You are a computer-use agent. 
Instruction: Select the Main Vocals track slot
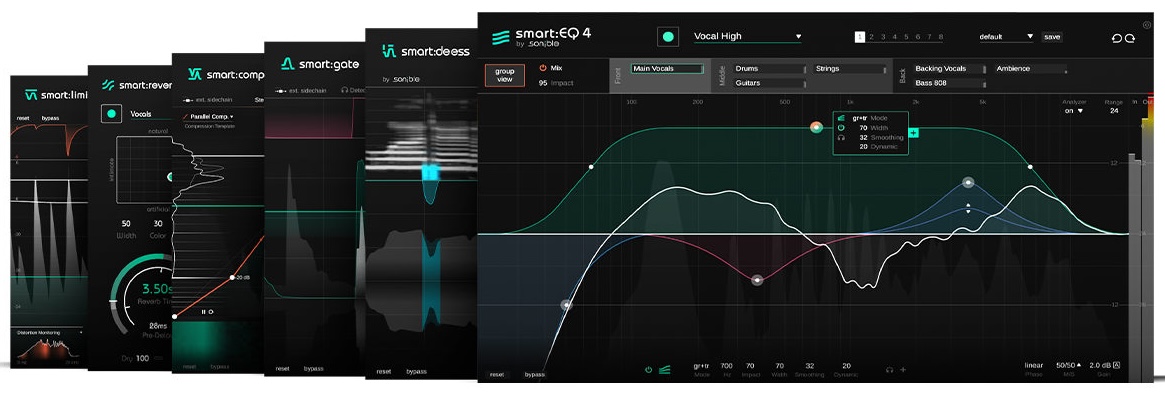click(667, 68)
